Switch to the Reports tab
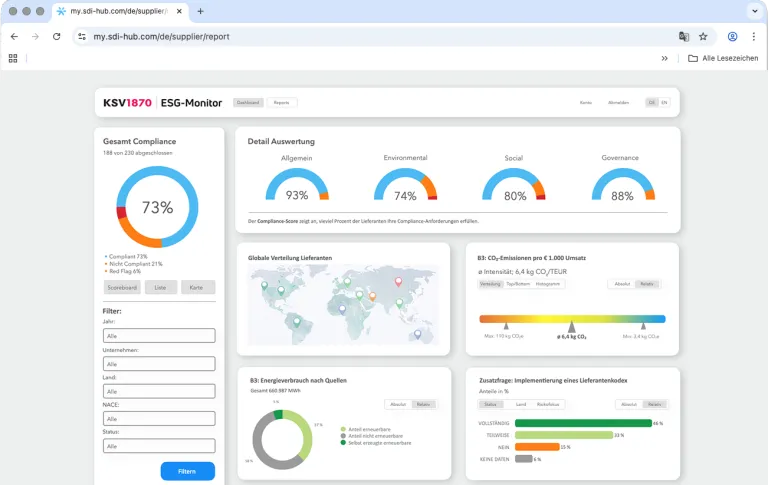The width and height of the screenshot is (768, 485). [x=281, y=102]
